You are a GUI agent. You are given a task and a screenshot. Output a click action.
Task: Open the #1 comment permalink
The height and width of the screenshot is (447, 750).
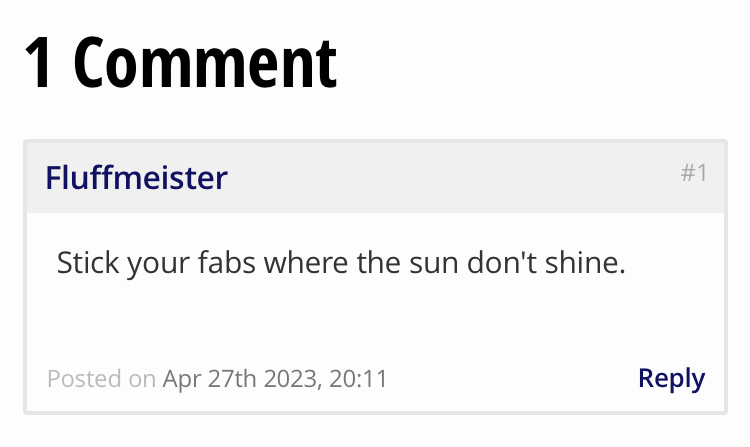click(x=694, y=173)
